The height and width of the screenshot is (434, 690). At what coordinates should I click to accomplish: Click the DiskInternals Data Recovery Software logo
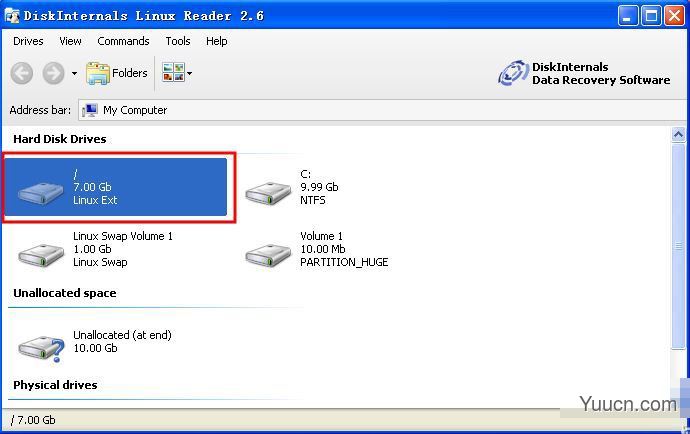(x=584, y=74)
